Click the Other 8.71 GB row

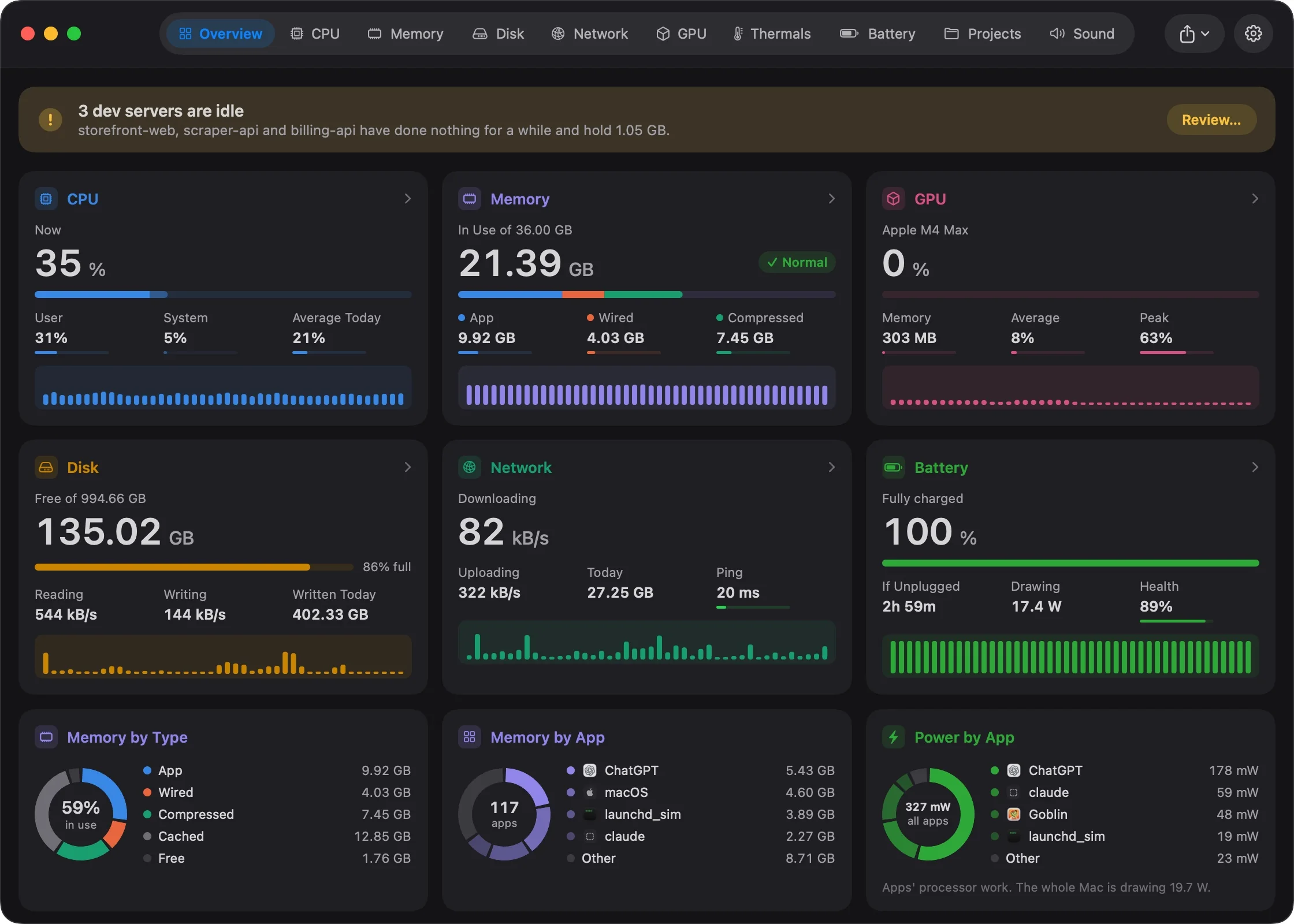[701, 858]
